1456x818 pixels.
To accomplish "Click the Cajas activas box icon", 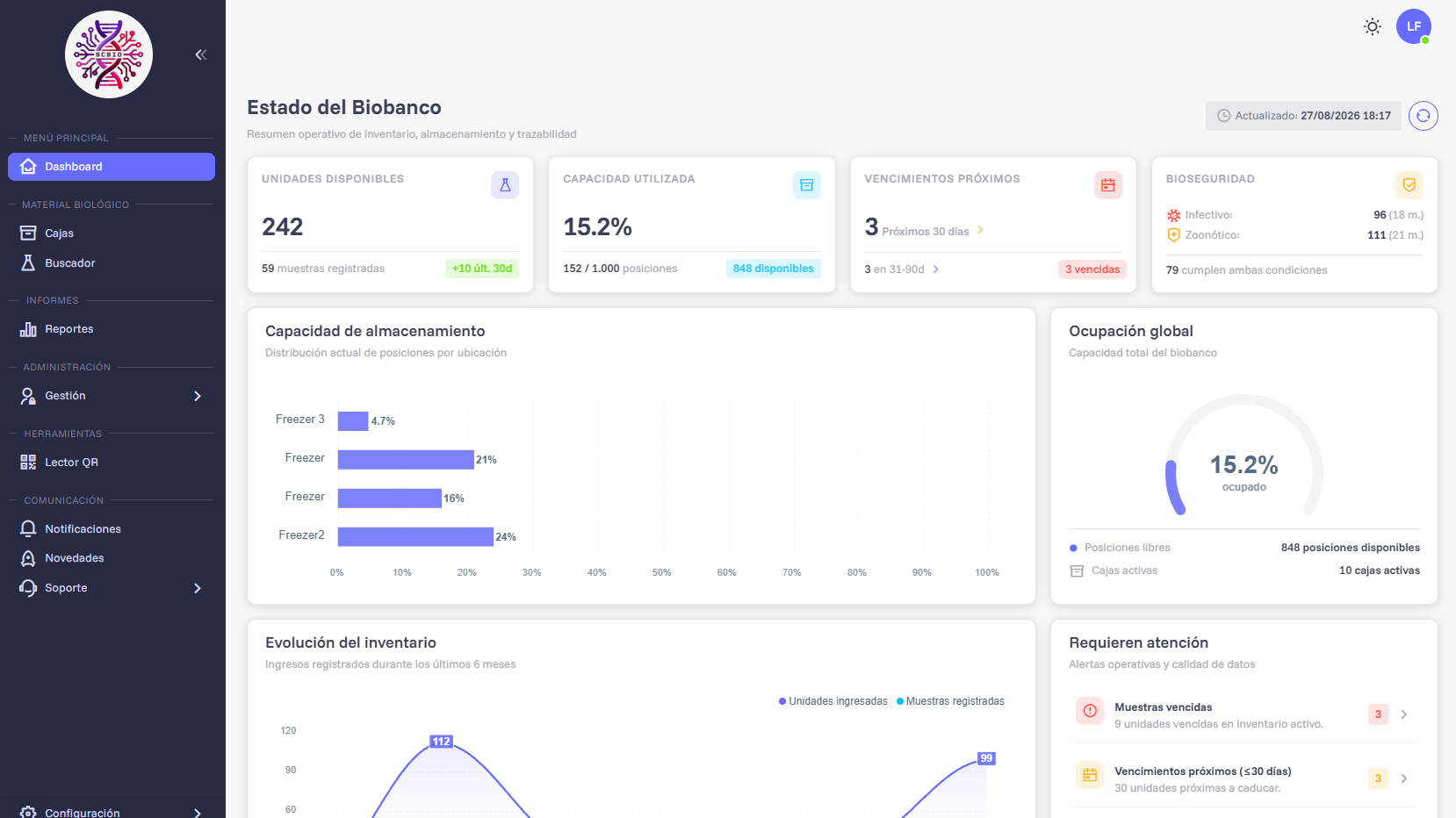I will pyautogui.click(x=1077, y=571).
